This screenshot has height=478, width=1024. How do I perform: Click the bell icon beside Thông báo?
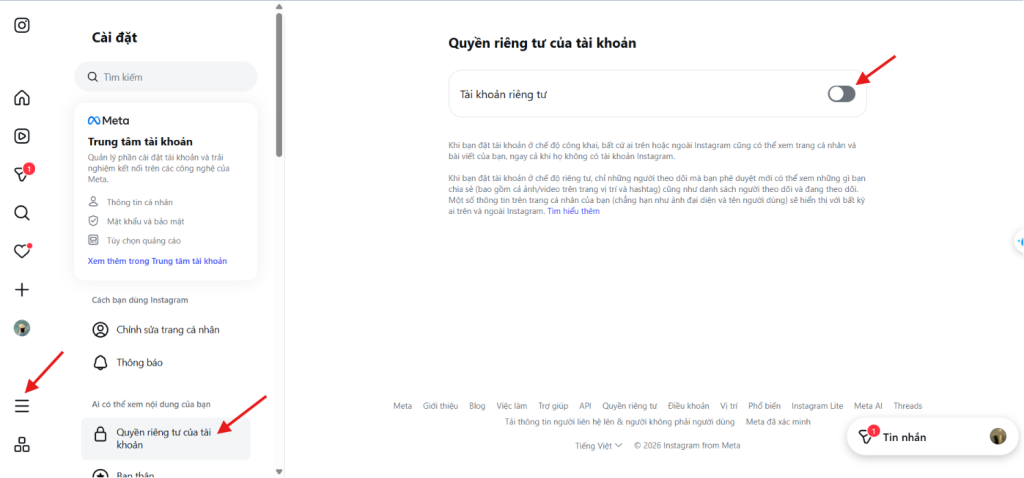coord(100,362)
